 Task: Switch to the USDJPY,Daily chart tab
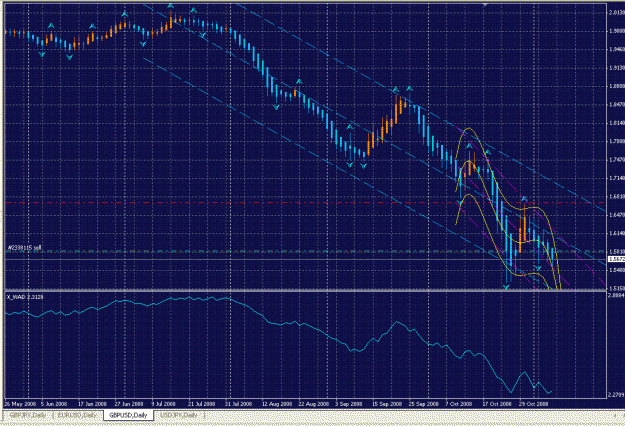179,415
